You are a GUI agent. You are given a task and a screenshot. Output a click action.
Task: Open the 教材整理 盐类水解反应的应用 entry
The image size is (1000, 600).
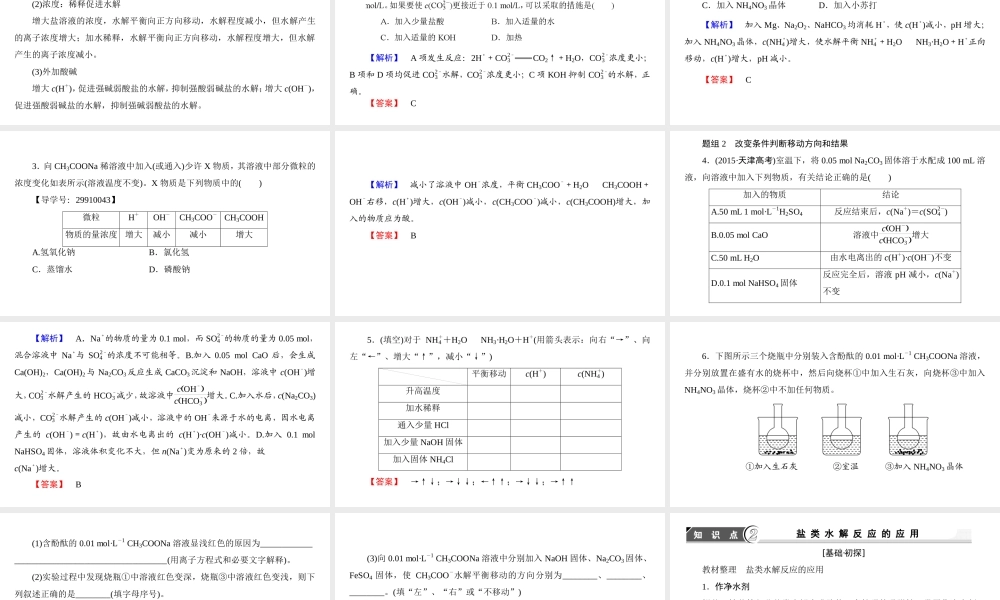click(763, 569)
